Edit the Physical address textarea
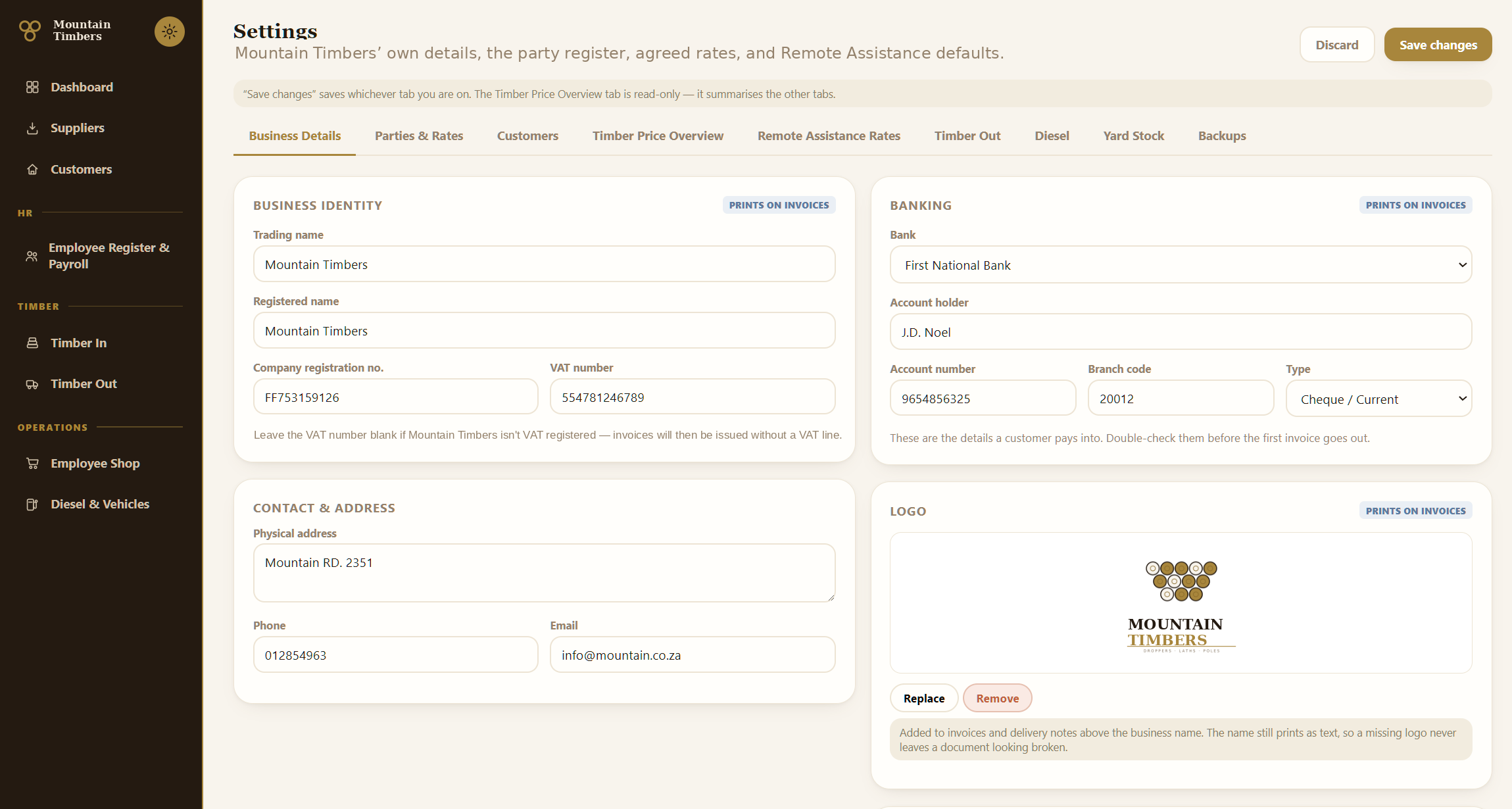Image resolution: width=1512 pixels, height=809 pixels. [544, 572]
